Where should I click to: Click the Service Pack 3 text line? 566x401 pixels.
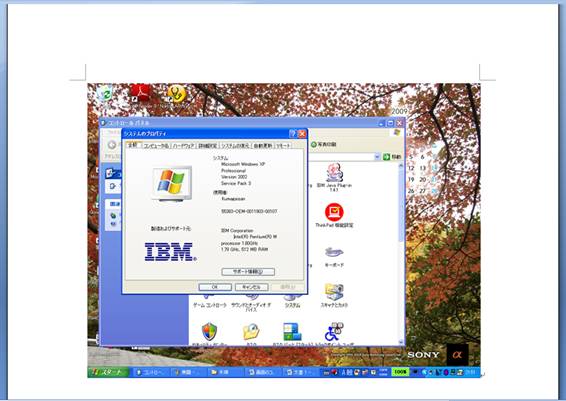(x=236, y=183)
